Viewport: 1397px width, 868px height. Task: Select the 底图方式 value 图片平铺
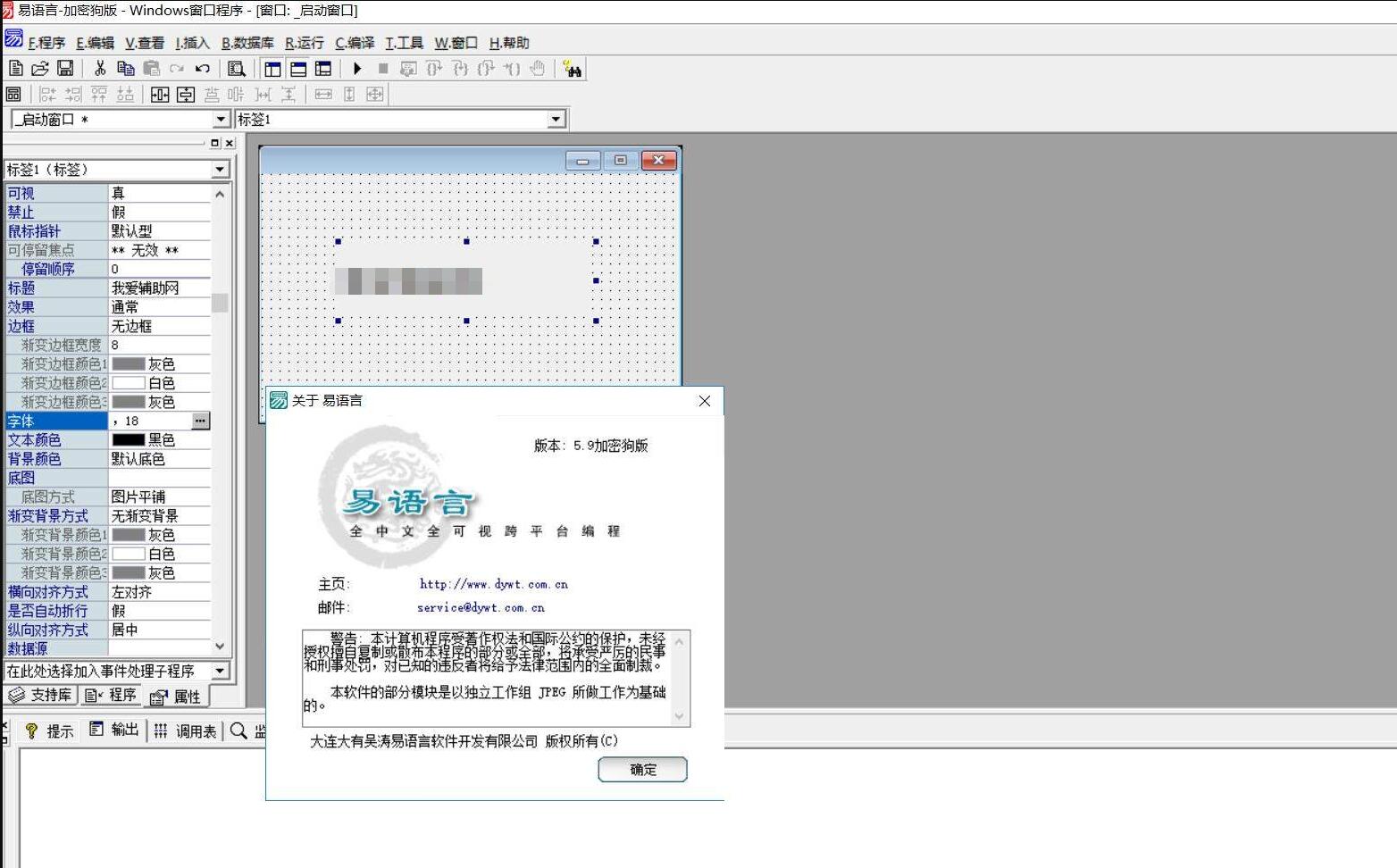(x=138, y=497)
